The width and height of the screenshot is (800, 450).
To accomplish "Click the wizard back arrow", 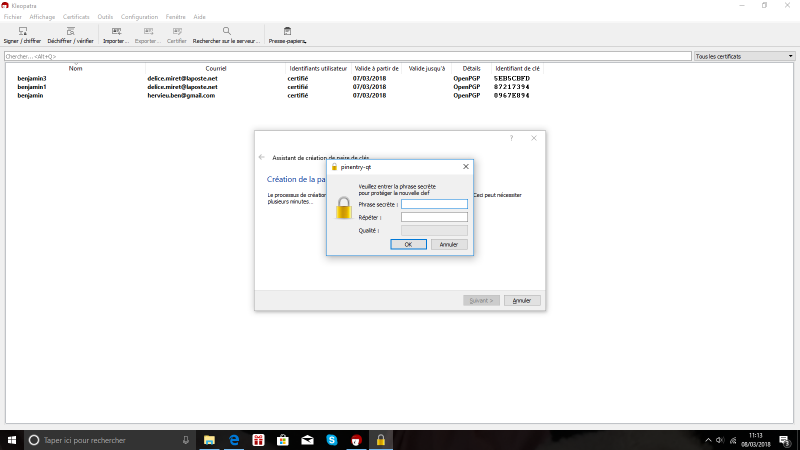I will coord(262,157).
